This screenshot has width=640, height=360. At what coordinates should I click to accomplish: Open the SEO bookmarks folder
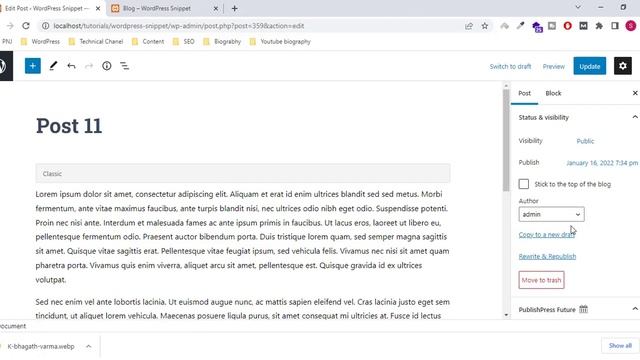[x=183, y=42]
